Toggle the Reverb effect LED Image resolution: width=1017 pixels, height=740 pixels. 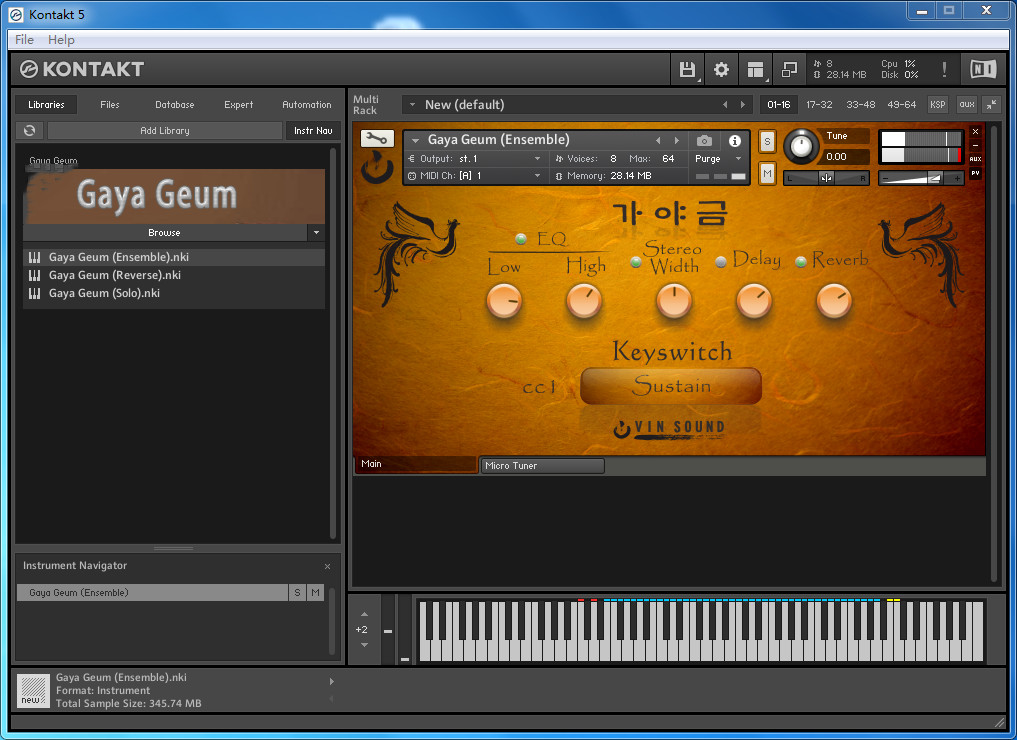point(801,262)
